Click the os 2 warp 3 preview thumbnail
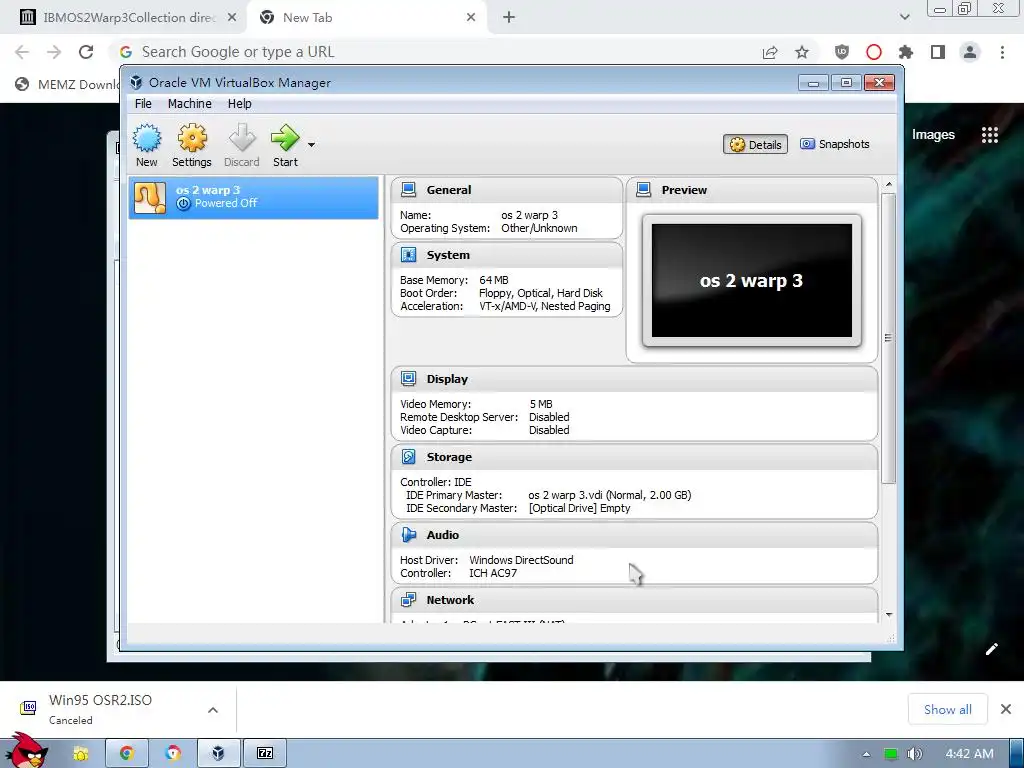The height and width of the screenshot is (768, 1024). [752, 281]
